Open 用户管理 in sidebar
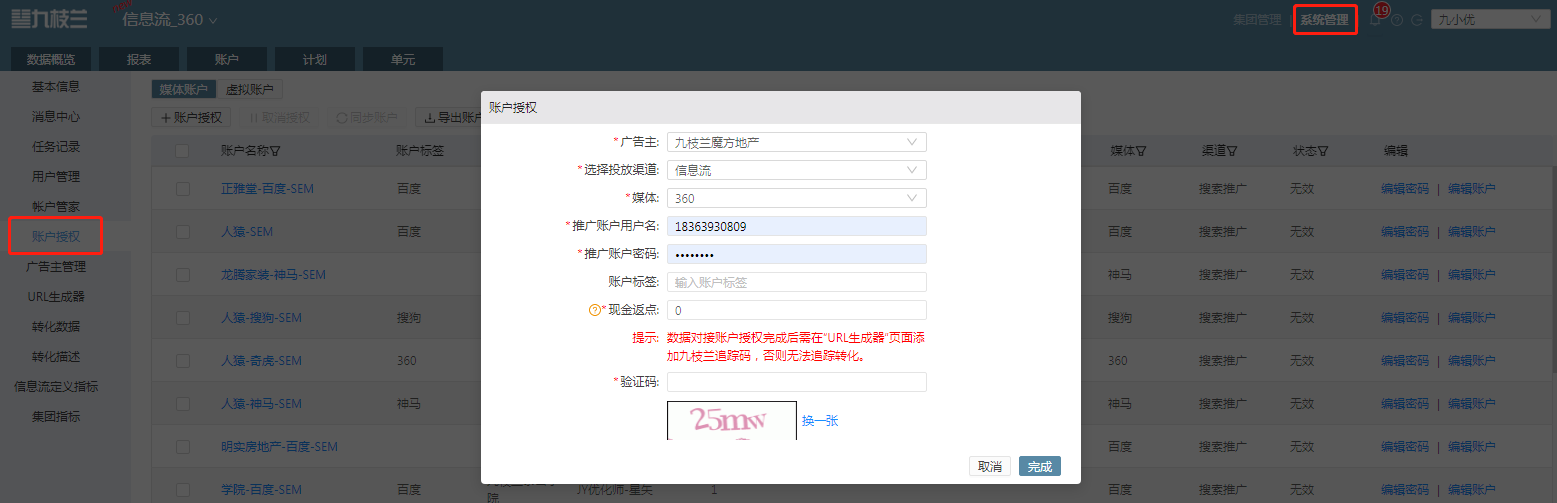The width and height of the screenshot is (1557, 503). pos(56,176)
